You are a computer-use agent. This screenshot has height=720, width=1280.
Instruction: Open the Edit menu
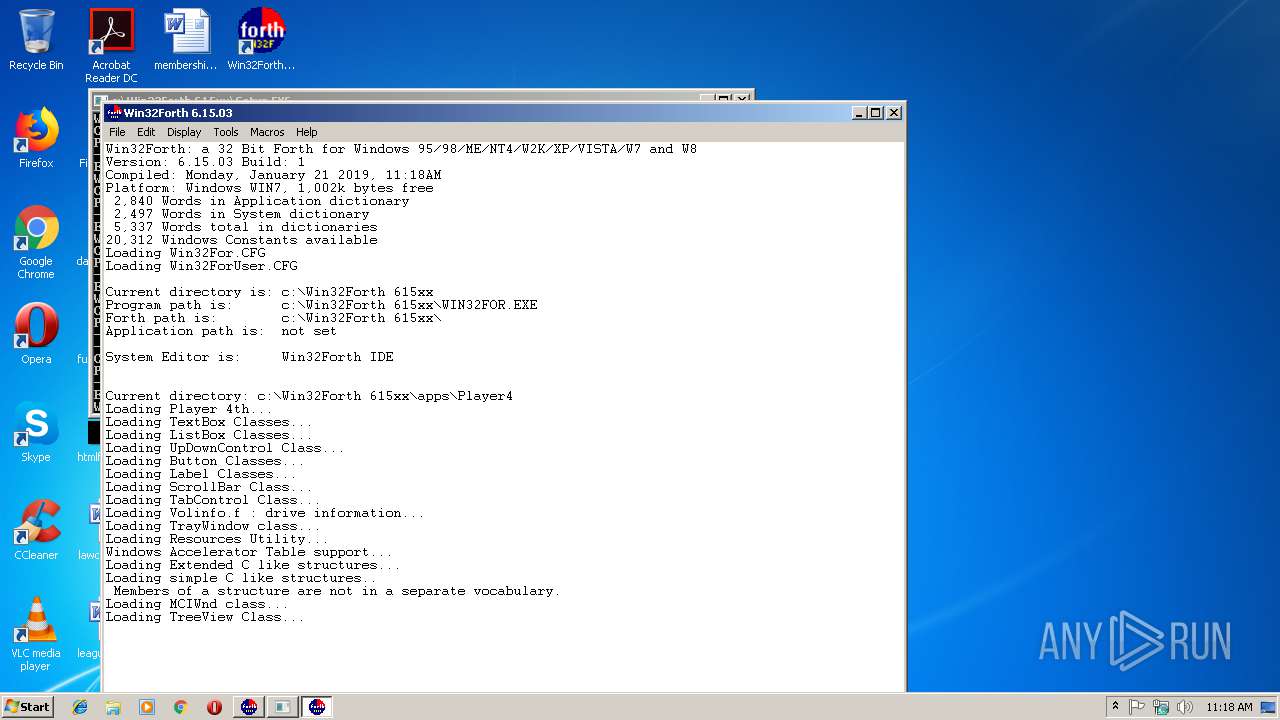coord(146,132)
